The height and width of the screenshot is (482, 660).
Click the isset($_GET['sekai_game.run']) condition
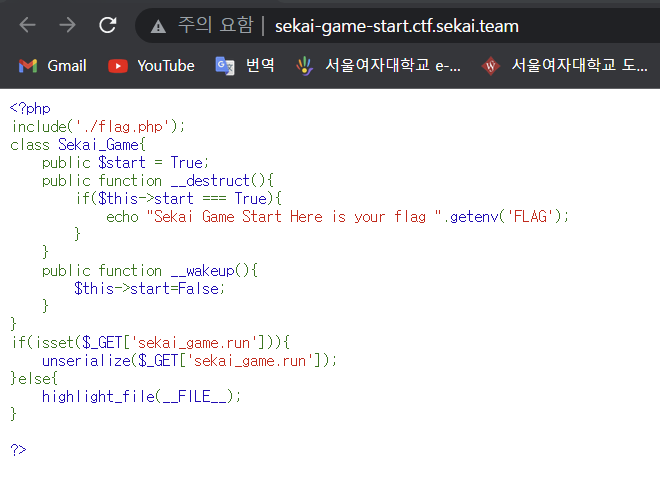pyautogui.click(x=152, y=343)
